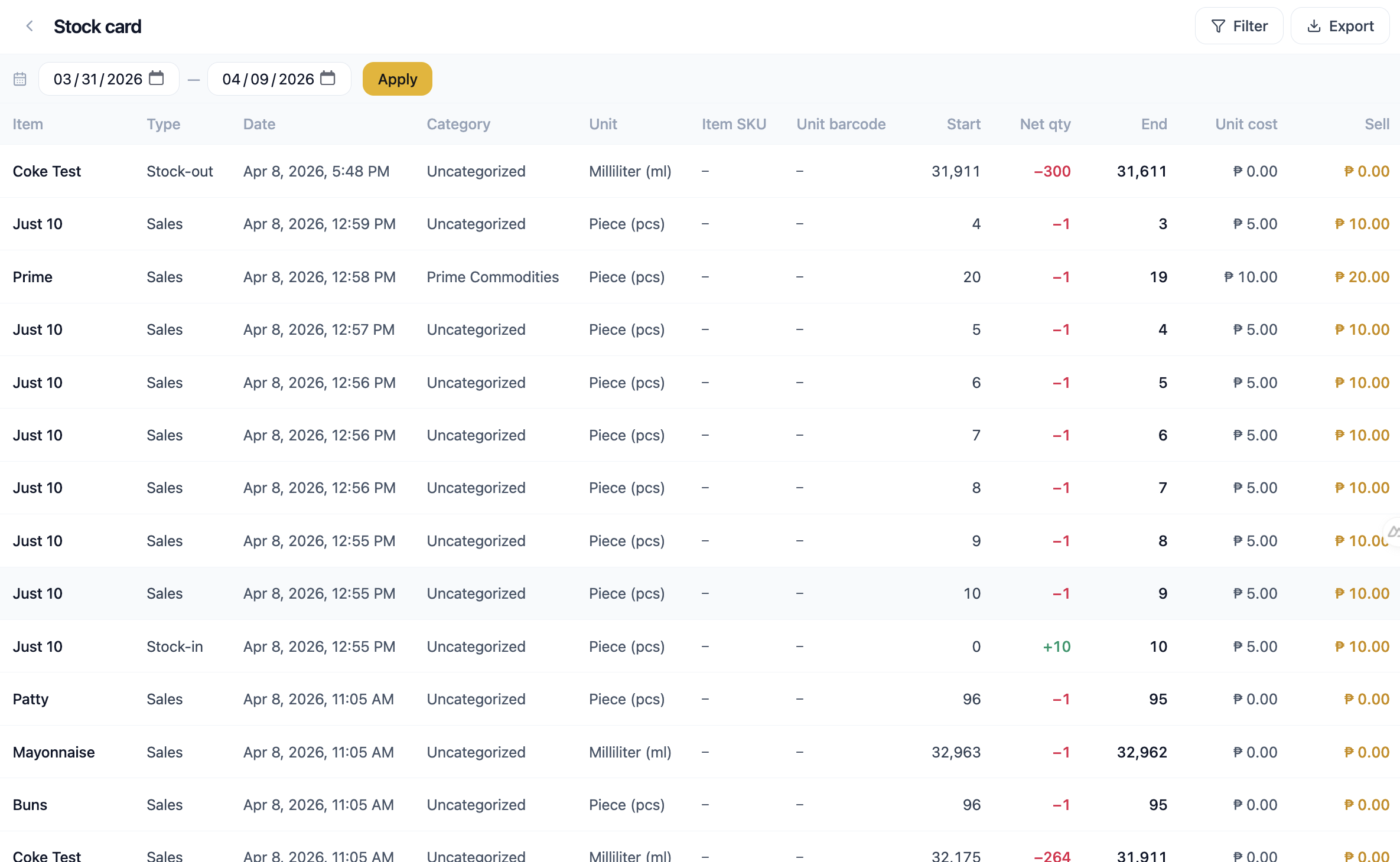
Task: Open the start date calendar picker
Action: tap(157, 78)
